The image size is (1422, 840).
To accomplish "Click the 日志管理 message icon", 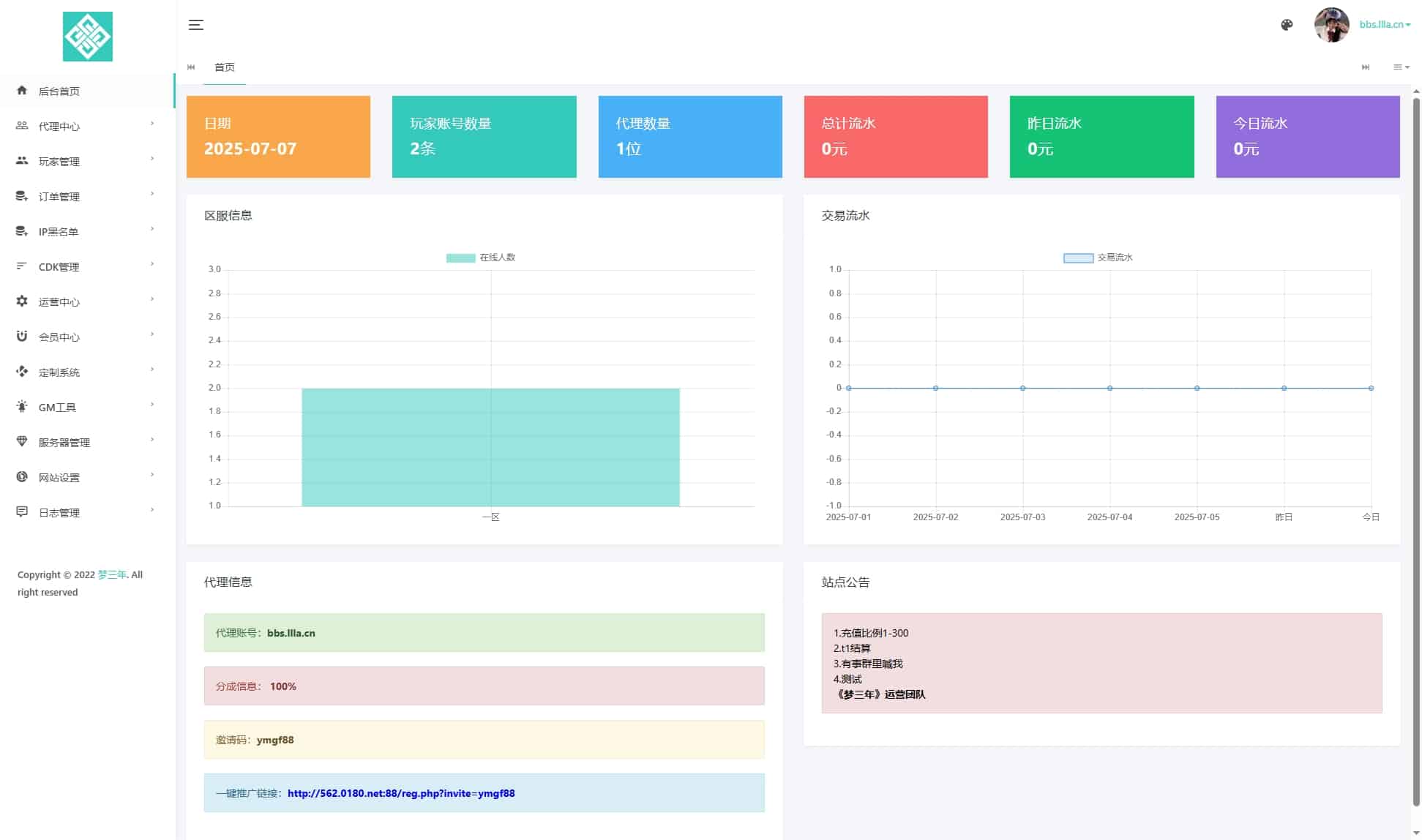I will (x=22, y=512).
